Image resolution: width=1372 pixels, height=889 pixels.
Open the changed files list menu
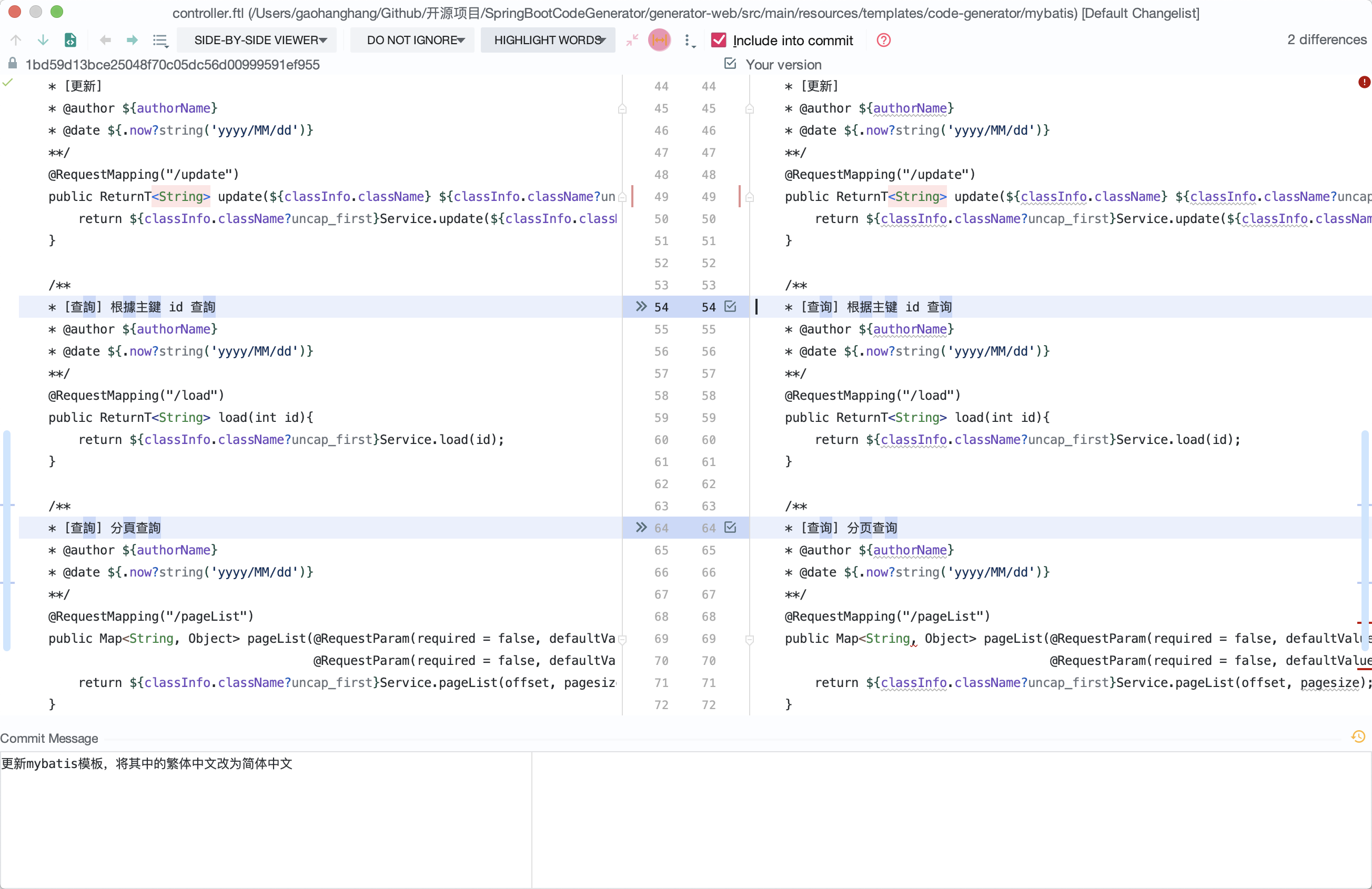(160, 41)
